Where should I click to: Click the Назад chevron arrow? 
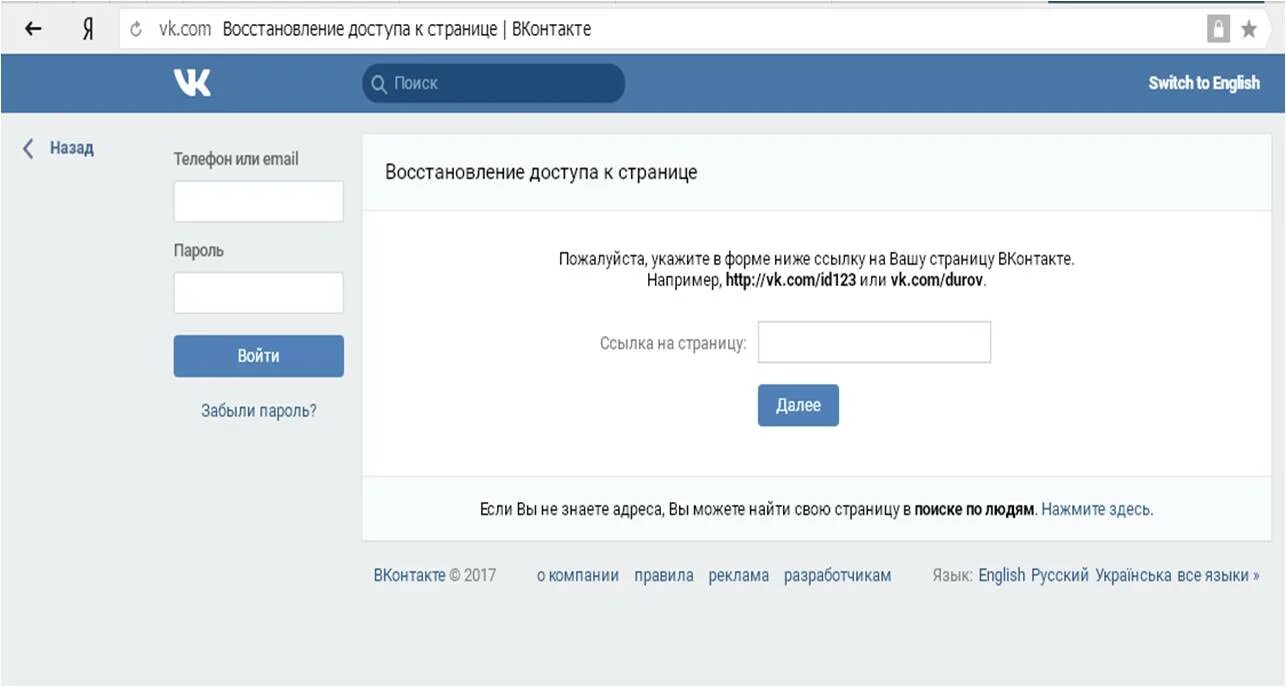(x=28, y=149)
